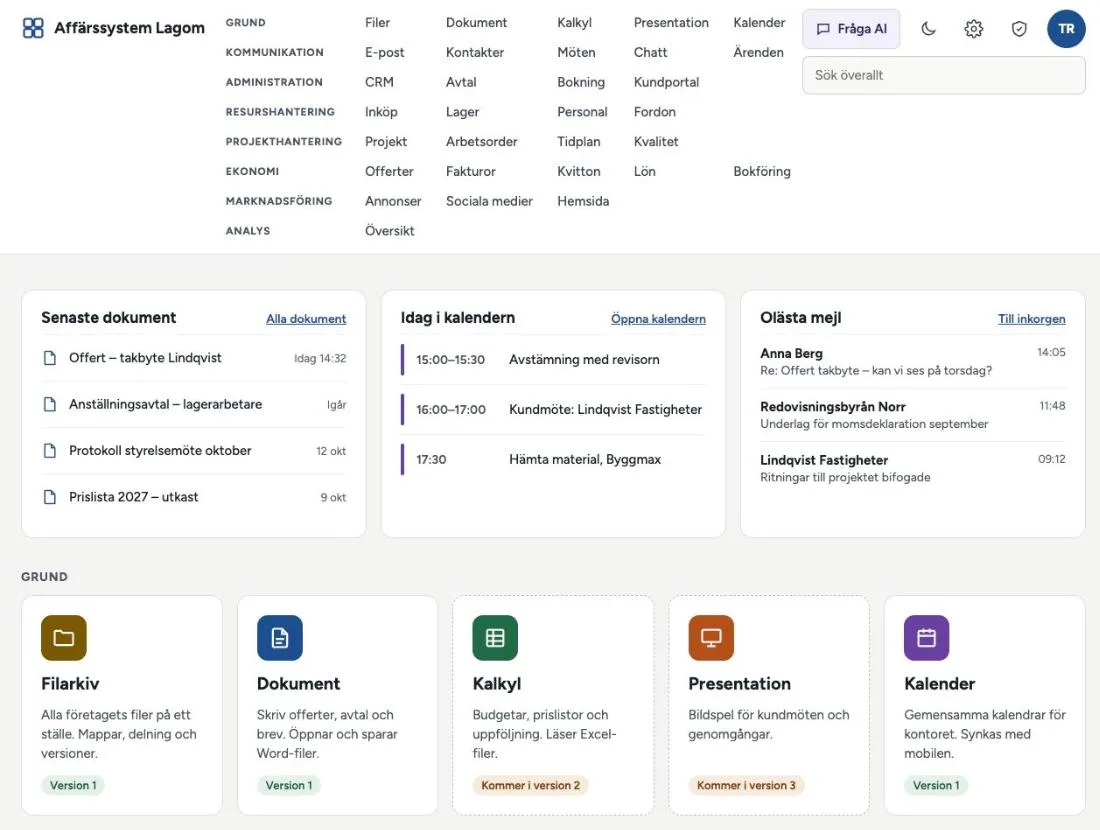Open Lön in the navigation
The width and height of the screenshot is (1100, 830).
(x=645, y=172)
